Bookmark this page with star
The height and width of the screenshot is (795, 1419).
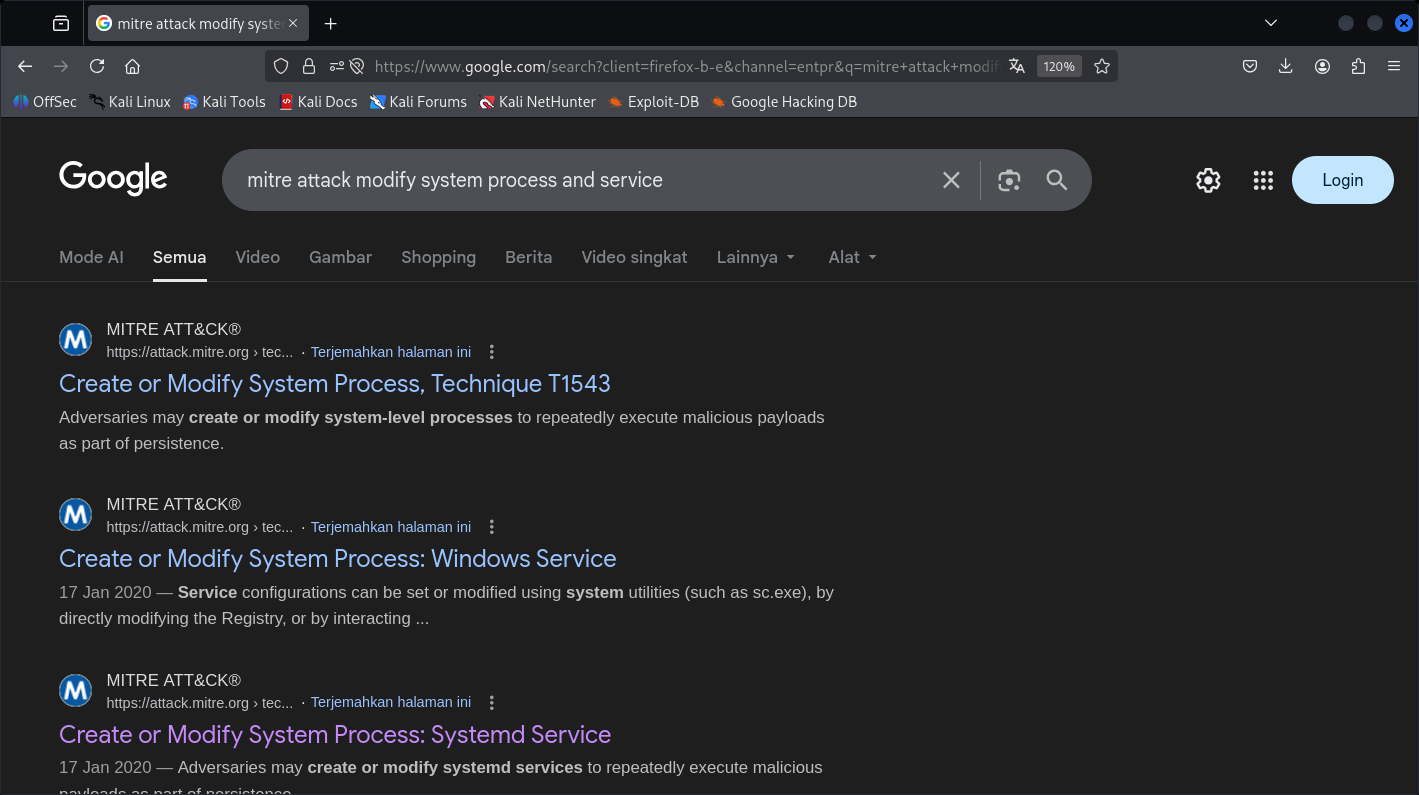tap(1102, 66)
